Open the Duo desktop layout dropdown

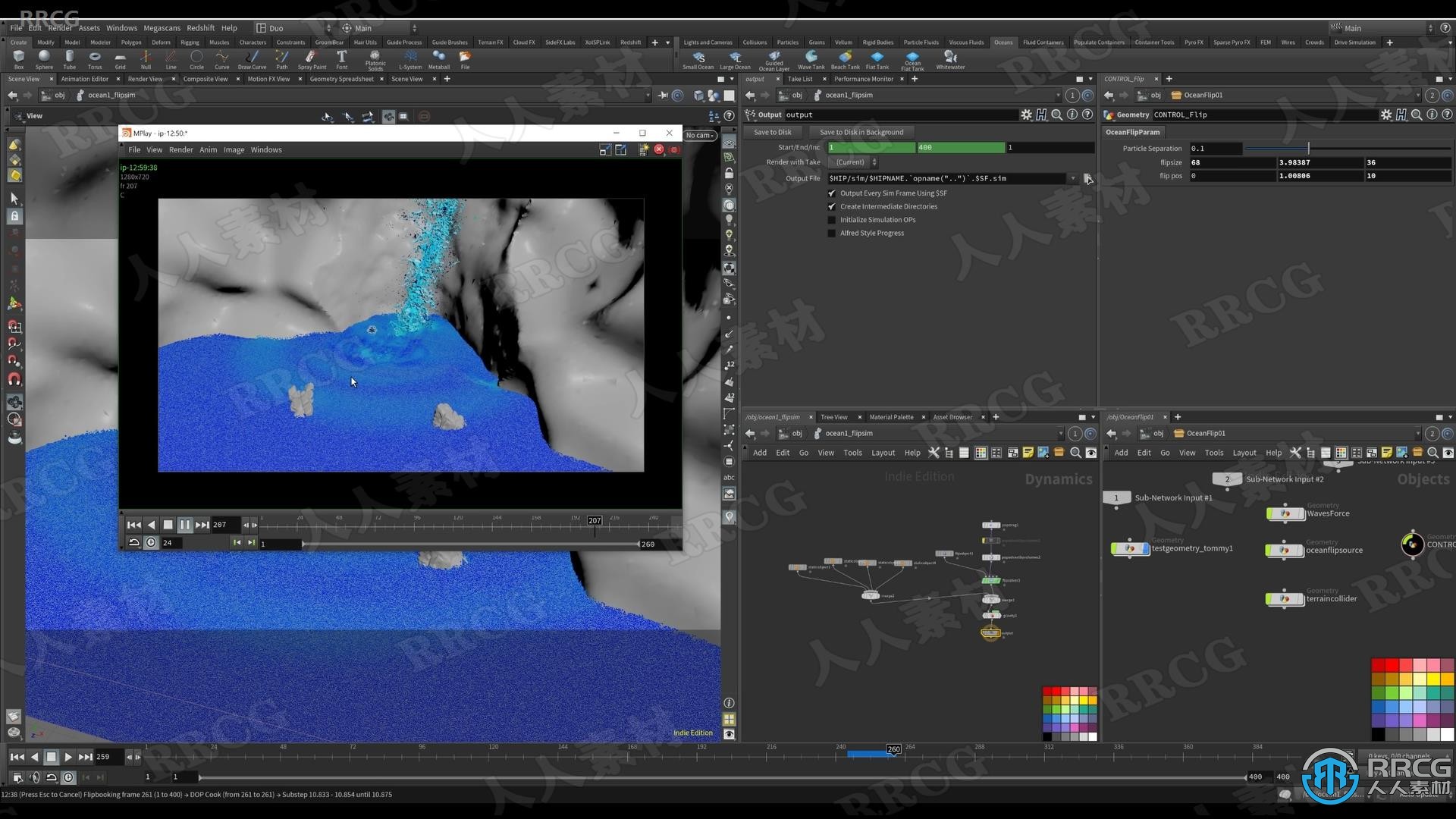point(293,28)
